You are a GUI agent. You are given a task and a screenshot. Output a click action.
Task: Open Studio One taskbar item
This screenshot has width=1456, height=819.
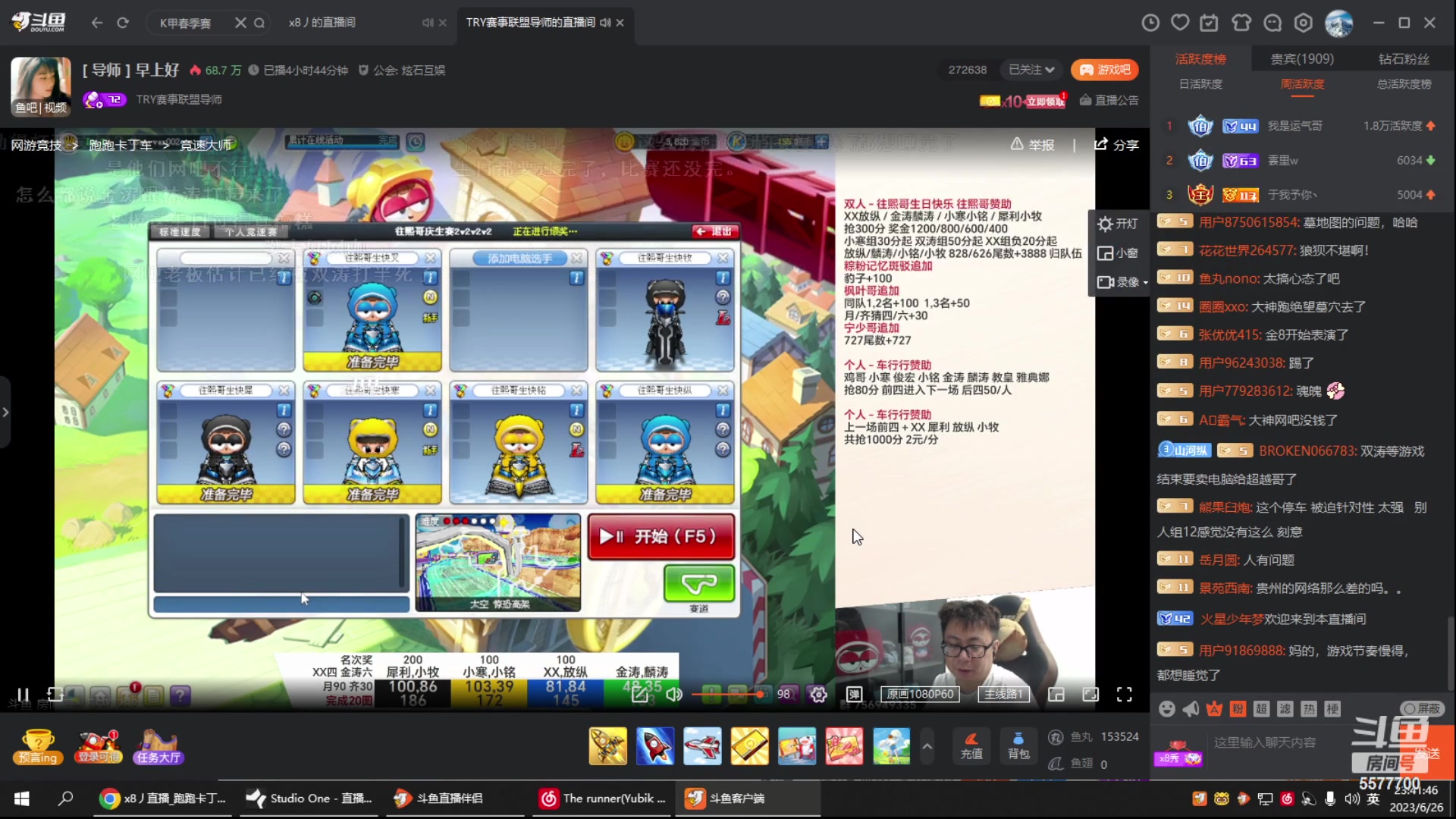309,799
